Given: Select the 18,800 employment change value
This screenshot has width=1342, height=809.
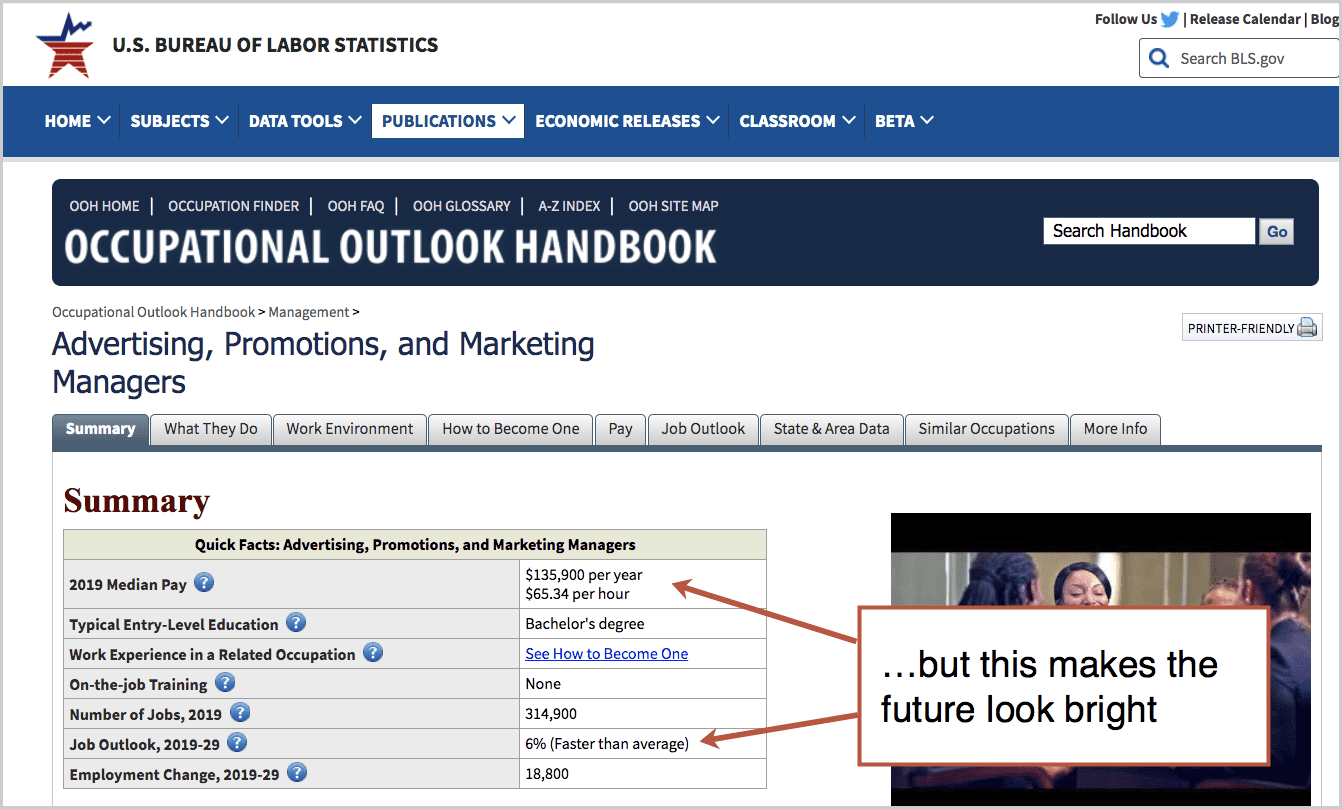Looking at the screenshot, I should 547,774.
